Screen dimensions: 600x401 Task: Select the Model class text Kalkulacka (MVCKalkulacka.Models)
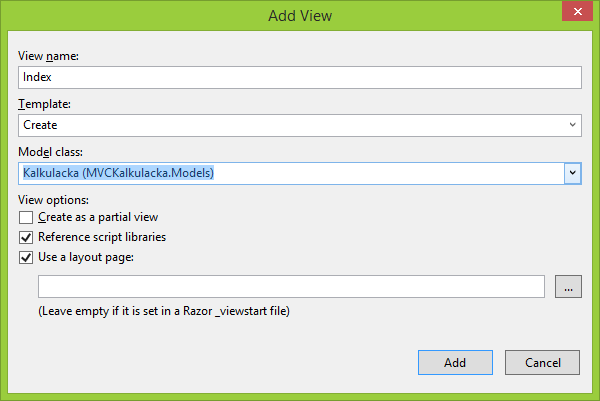click(x=118, y=173)
